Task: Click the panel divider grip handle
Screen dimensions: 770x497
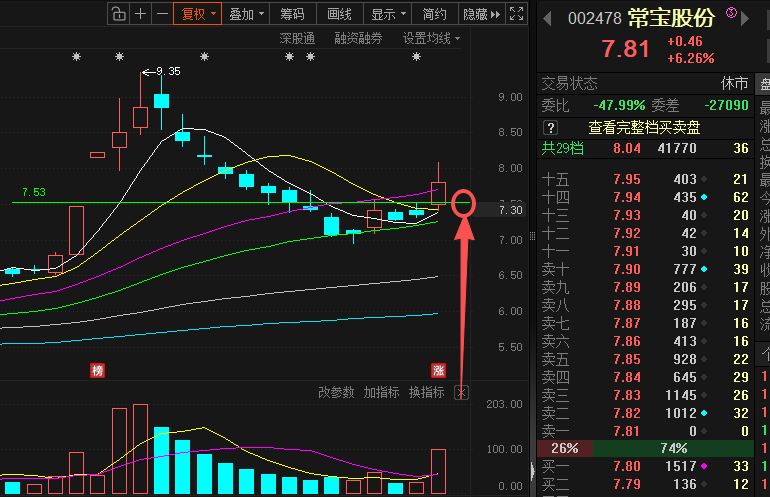Action: click(532, 236)
